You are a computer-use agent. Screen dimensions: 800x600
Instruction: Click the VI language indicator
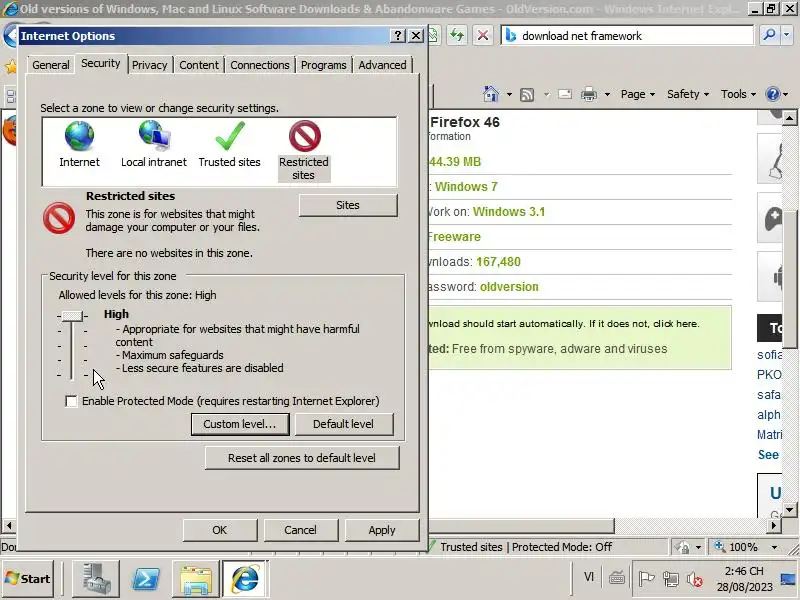coord(589,577)
